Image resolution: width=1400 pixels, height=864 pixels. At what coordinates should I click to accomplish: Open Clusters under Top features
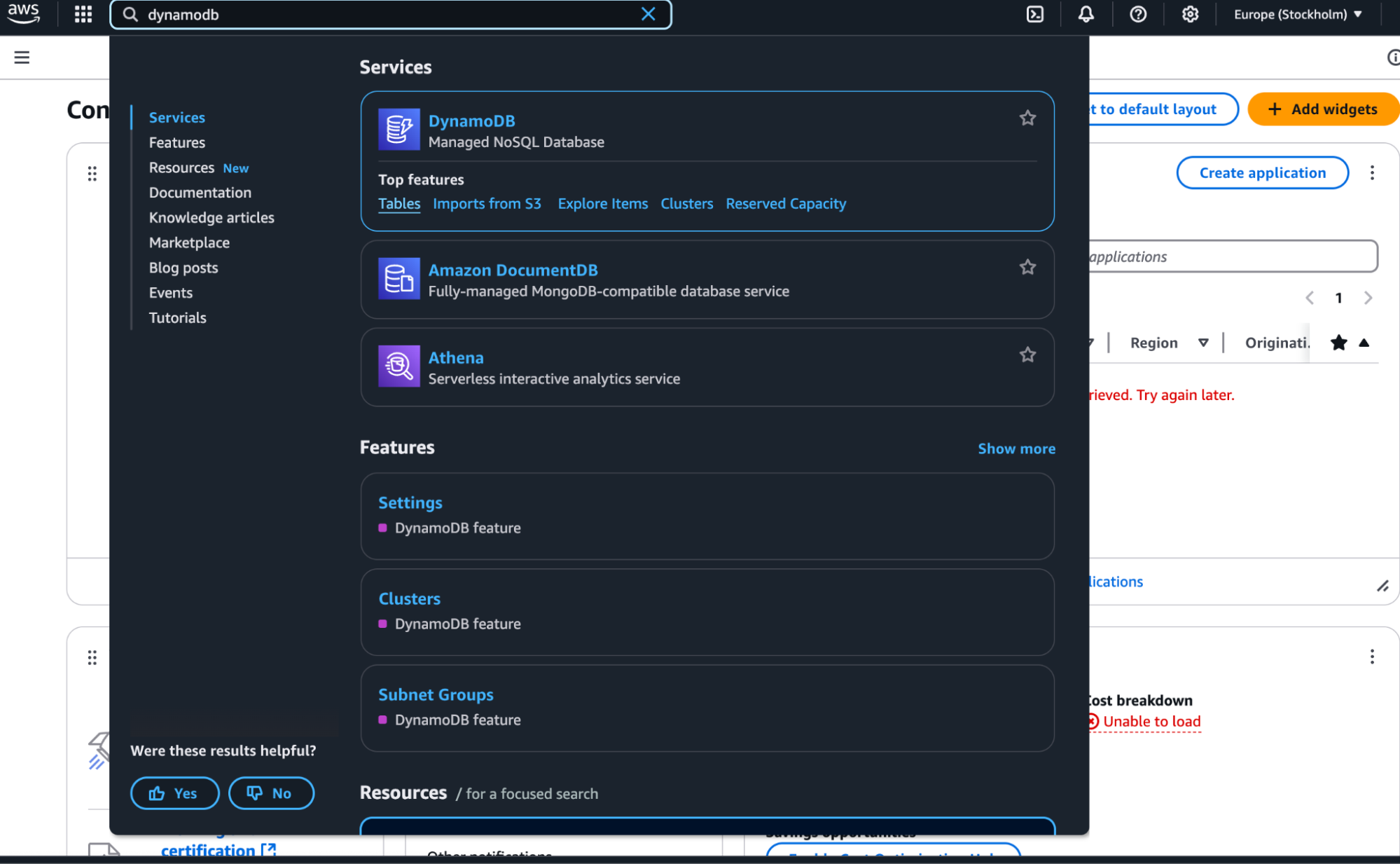coord(686,204)
